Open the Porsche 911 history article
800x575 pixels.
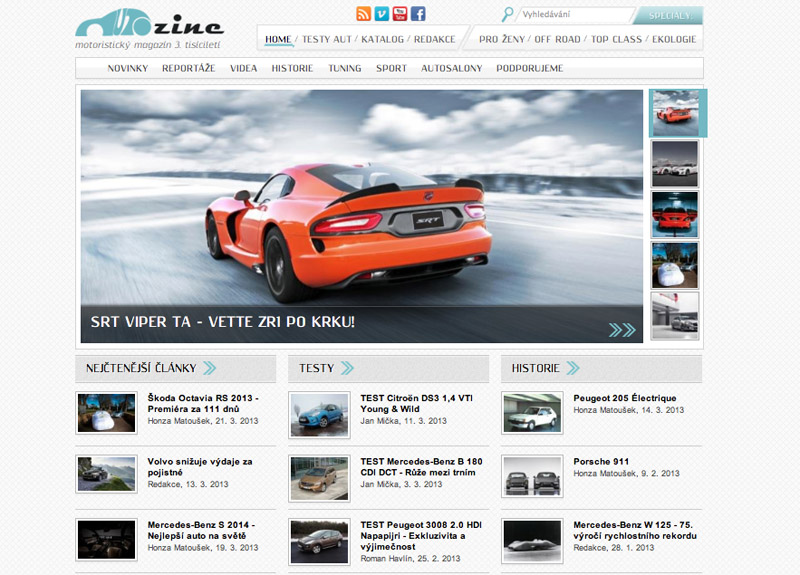pyautogui.click(x=601, y=462)
